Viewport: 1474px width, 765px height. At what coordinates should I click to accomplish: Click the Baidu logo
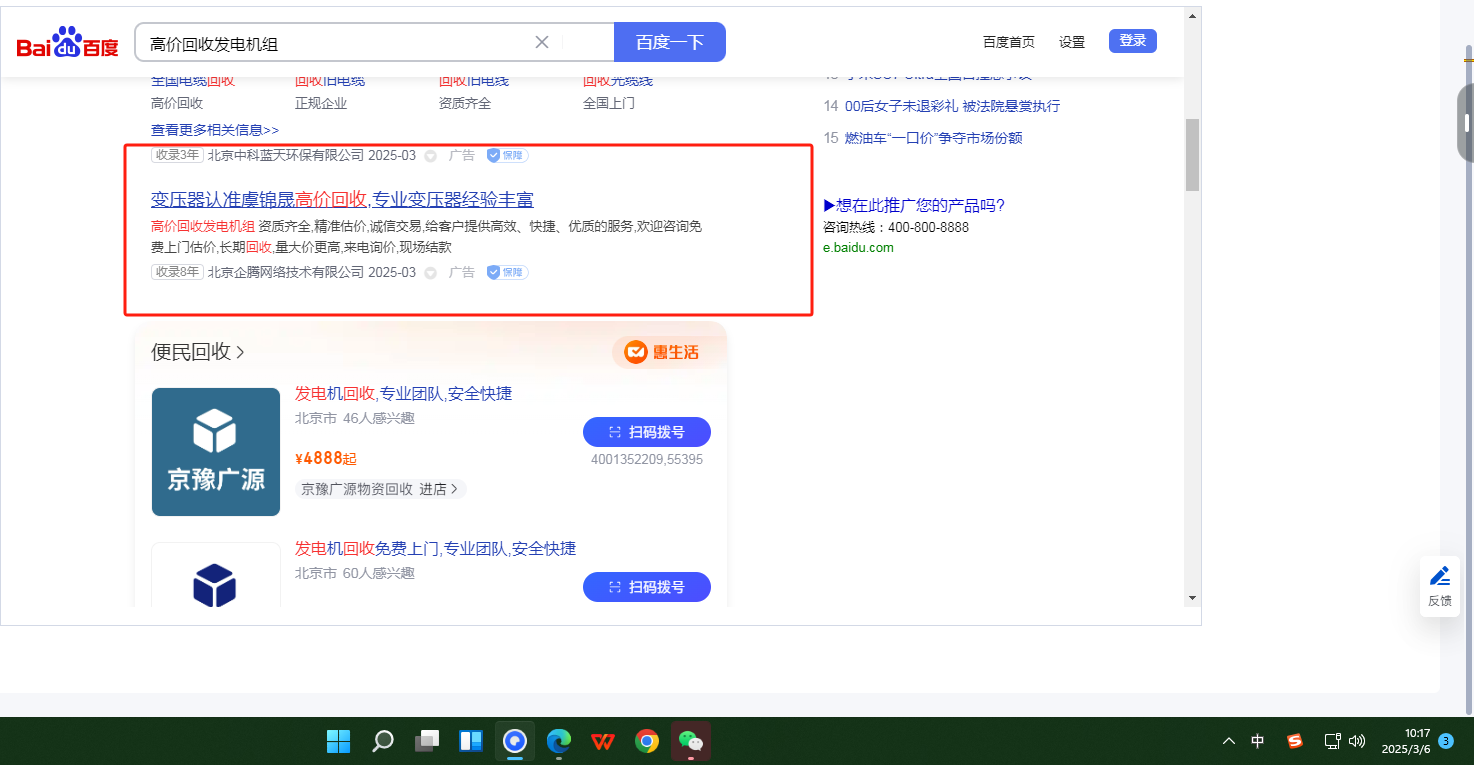tap(67, 43)
